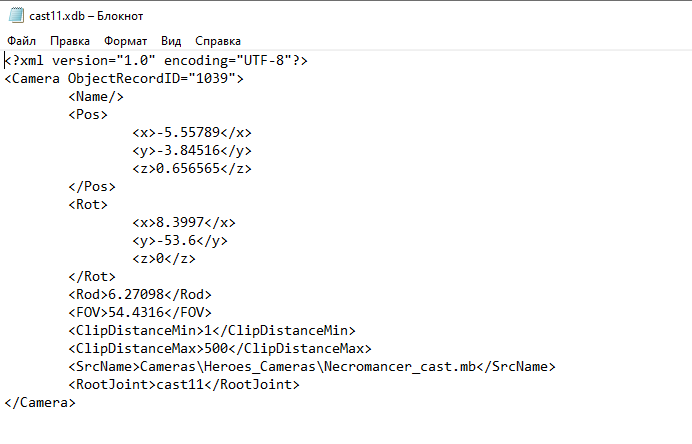Click the ClipDistanceMax value 500
This screenshot has height=444, width=692.
click(x=216, y=349)
